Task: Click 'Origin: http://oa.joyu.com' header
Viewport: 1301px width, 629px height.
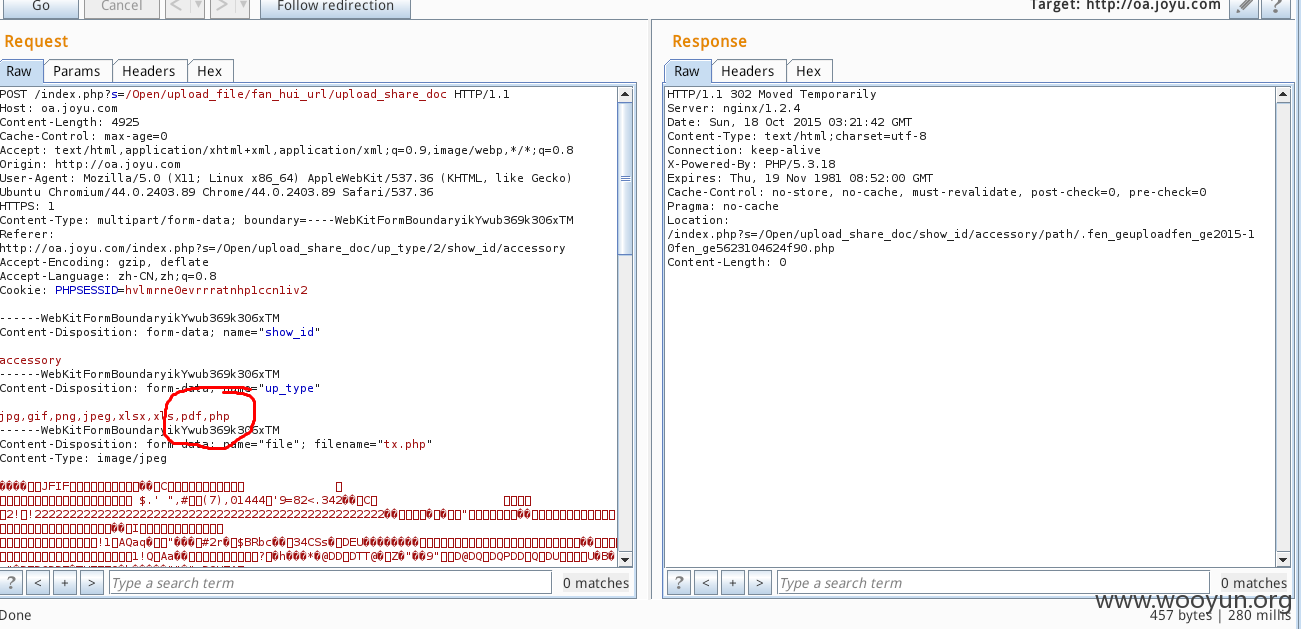Action: (x=90, y=164)
